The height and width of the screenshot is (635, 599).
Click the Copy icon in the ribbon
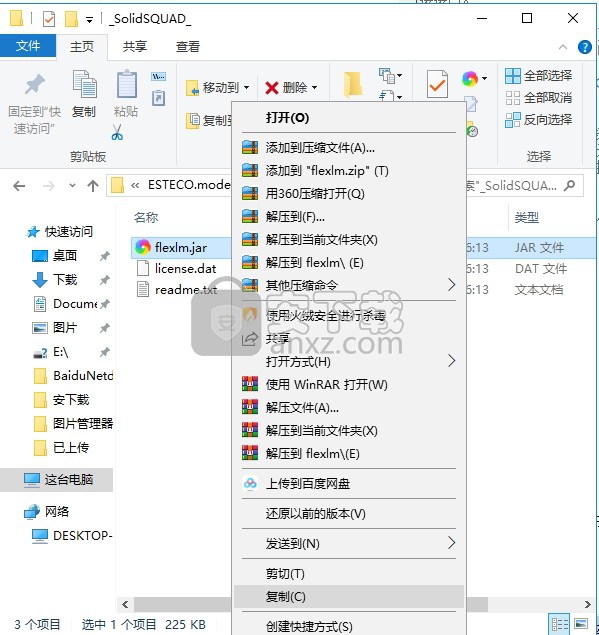tap(84, 84)
